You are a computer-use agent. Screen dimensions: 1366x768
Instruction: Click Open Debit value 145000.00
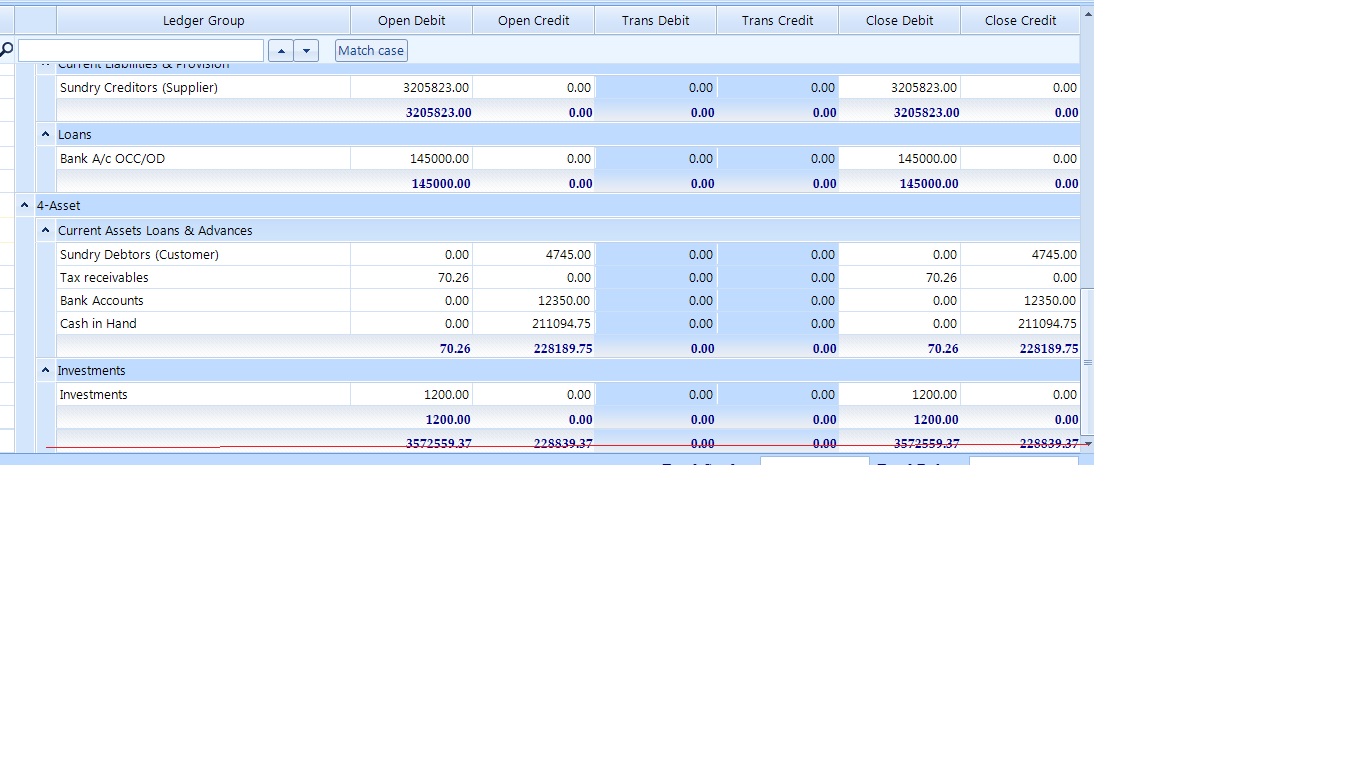pos(439,158)
